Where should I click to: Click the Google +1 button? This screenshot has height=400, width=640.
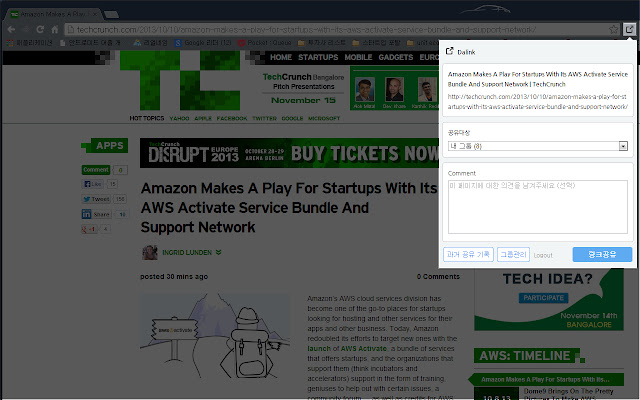pos(89,229)
